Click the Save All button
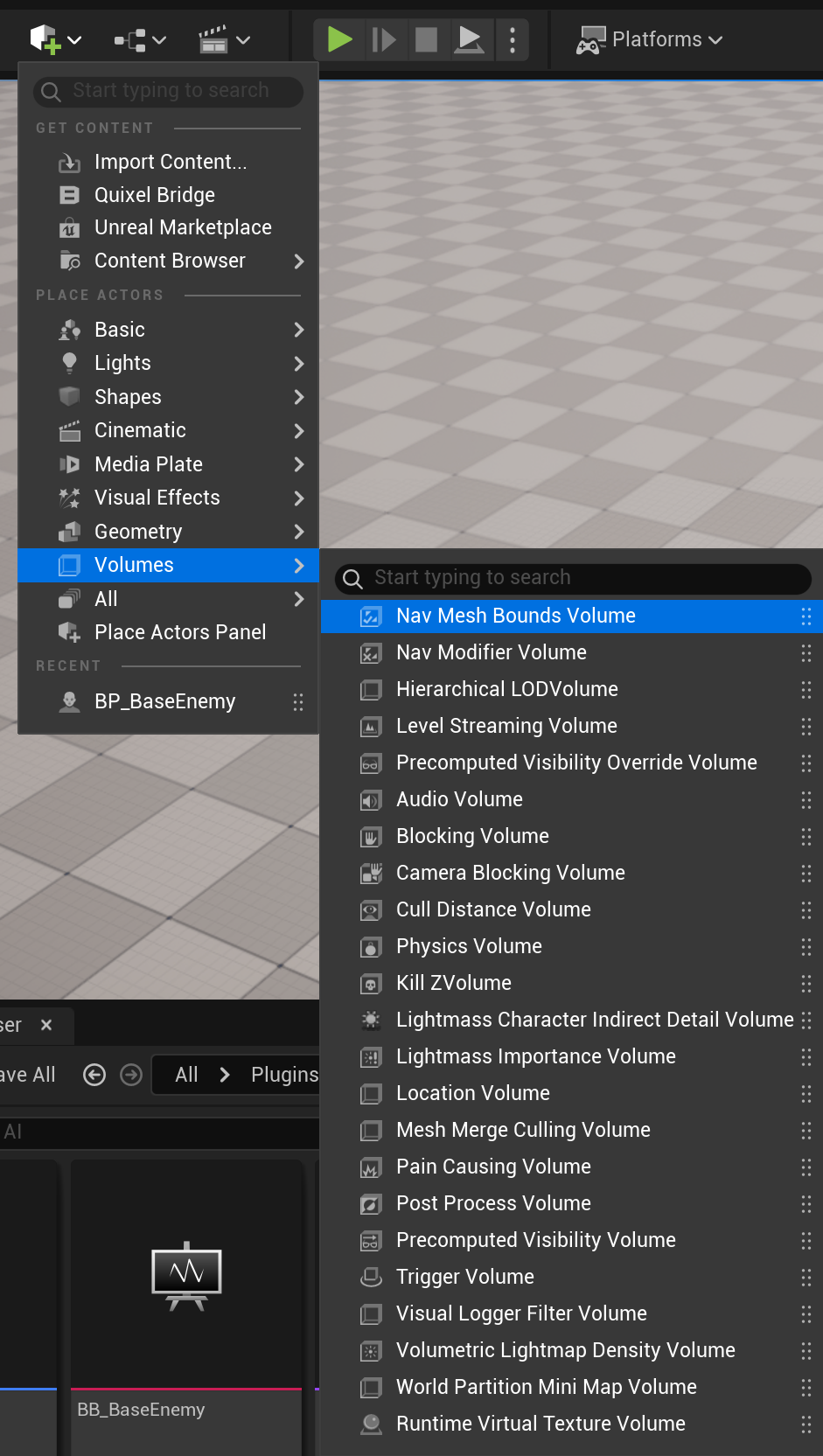This screenshot has width=823, height=1456. point(27,1075)
